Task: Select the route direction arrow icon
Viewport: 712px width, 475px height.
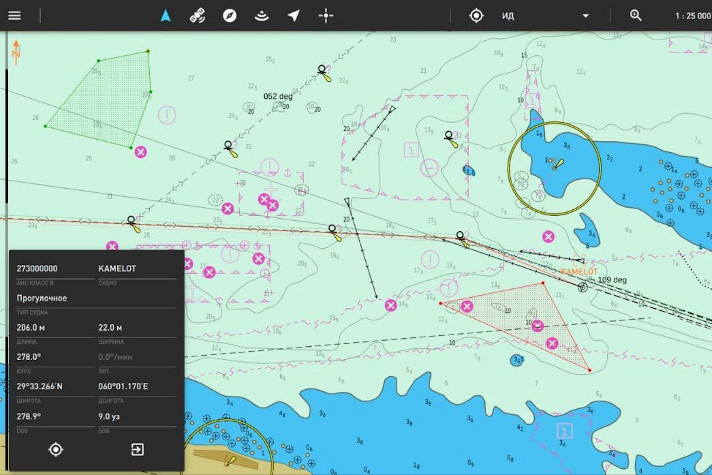Action: point(293,15)
